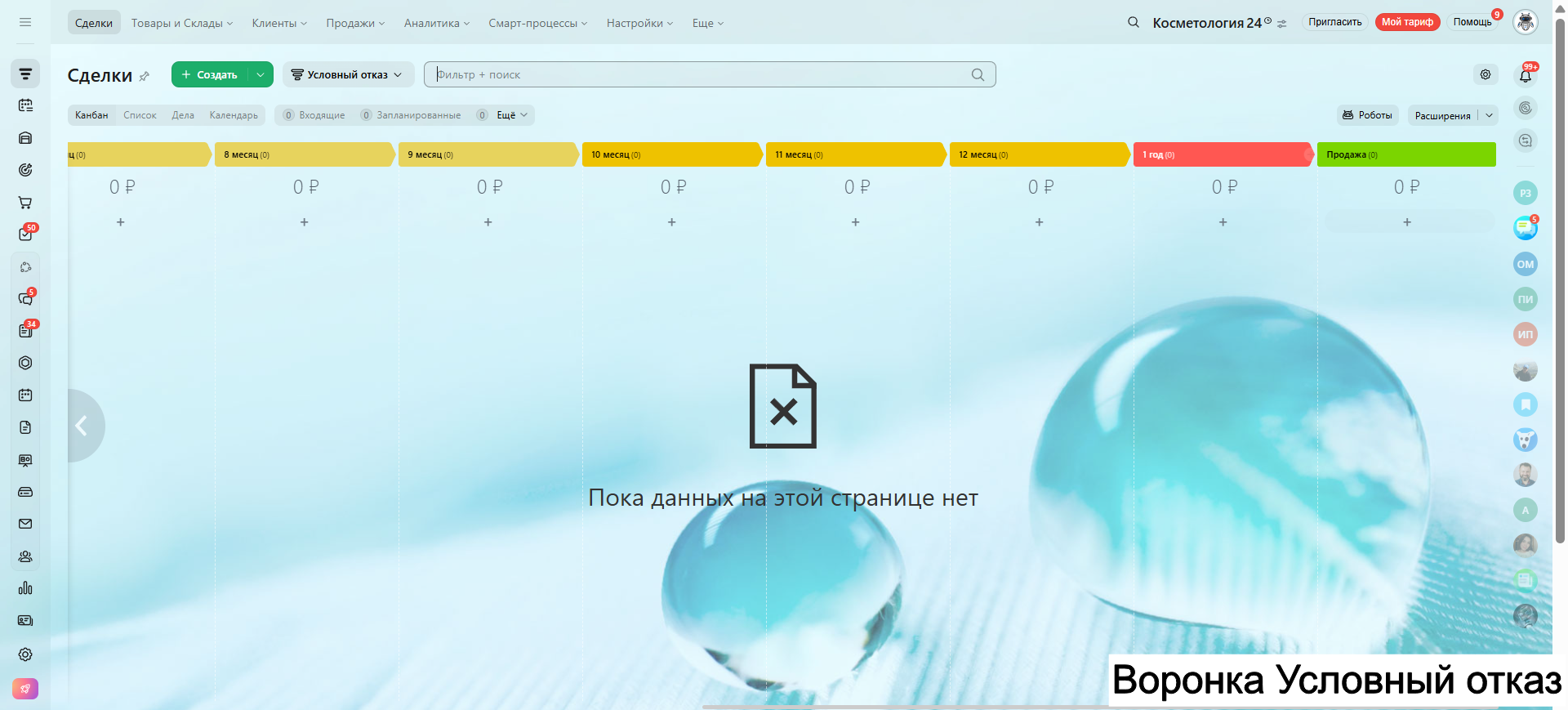The height and width of the screenshot is (710, 1568).
Task: Click the Пригласить button
Action: tap(1335, 22)
